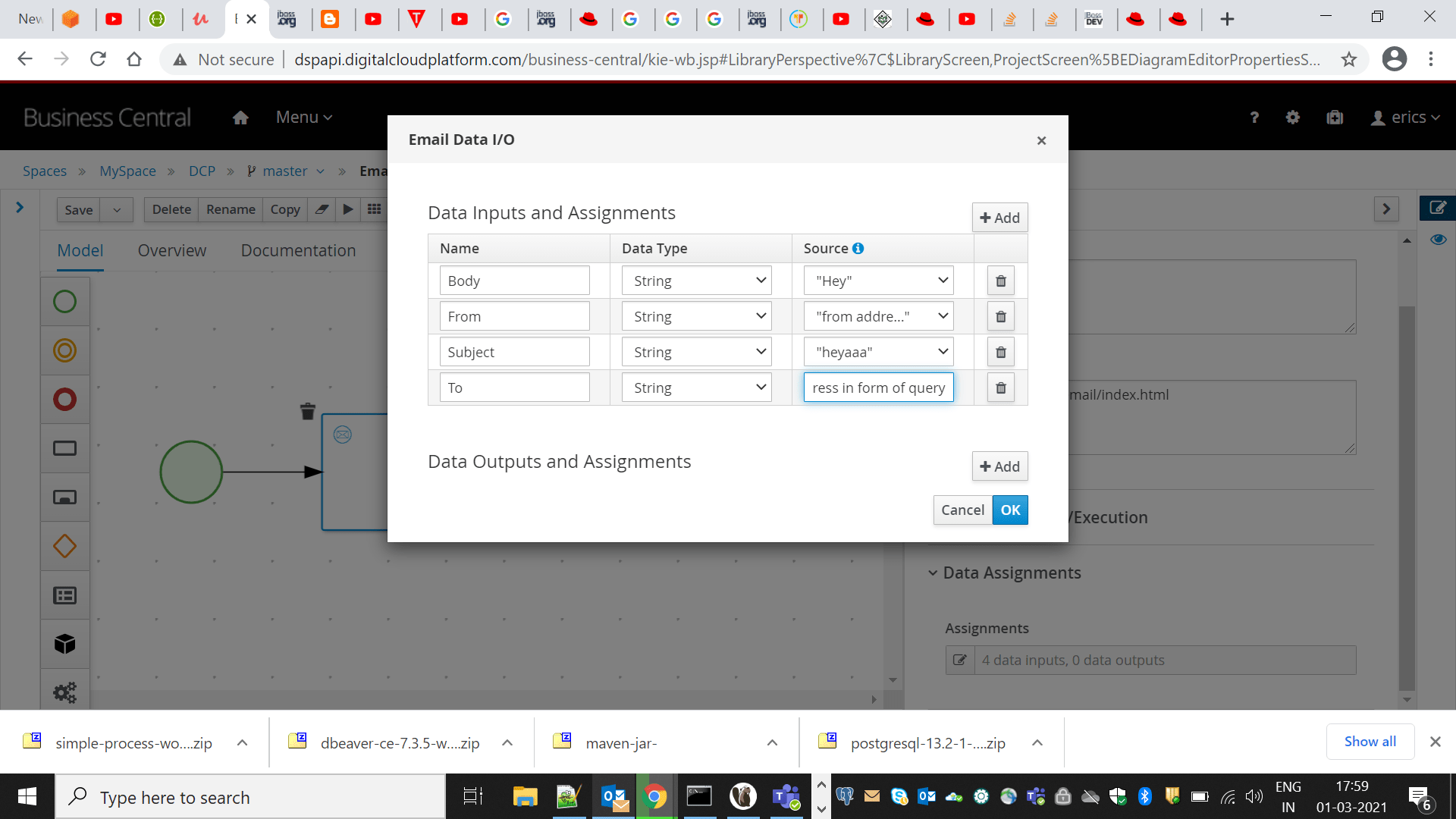Viewport: 1456px width, 819px height.
Task: Toggle diagram preview with the eye icon
Action: pyautogui.click(x=1439, y=239)
